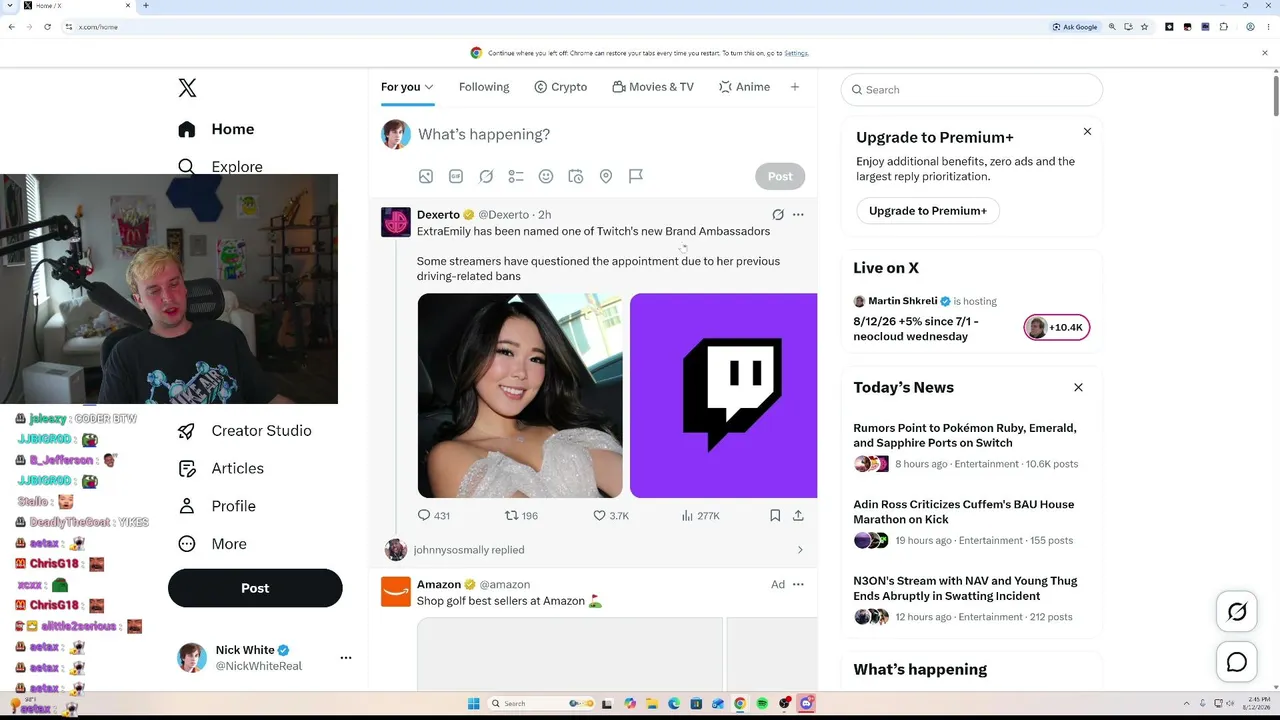Join Martin Shkreli's live space
Viewport: 1280px width, 720px height.
pos(916,329)
